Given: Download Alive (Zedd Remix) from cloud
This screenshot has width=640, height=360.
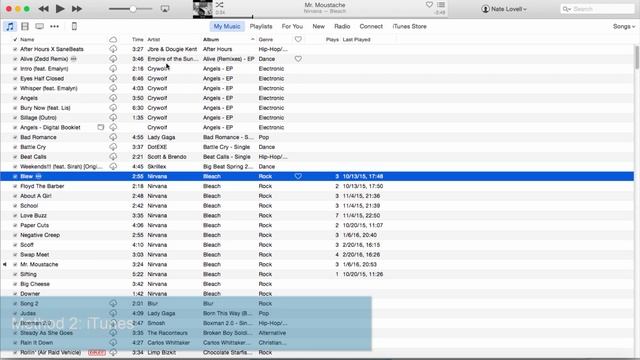Looking at the screenshot, I should click(x=113, y=59).
